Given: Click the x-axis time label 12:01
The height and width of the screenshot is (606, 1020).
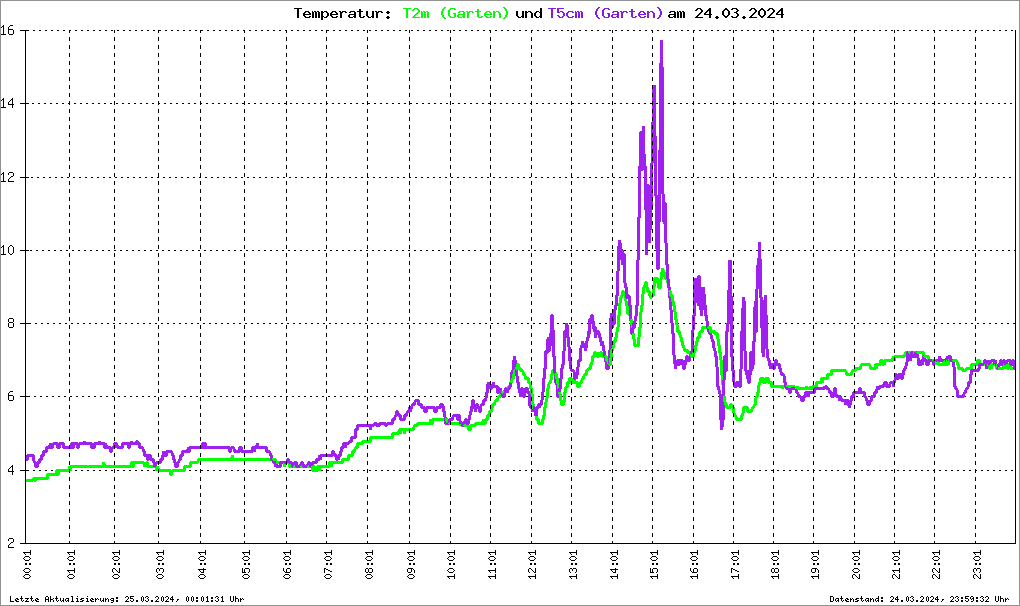Looking at the screenshot, I should 533,564.
